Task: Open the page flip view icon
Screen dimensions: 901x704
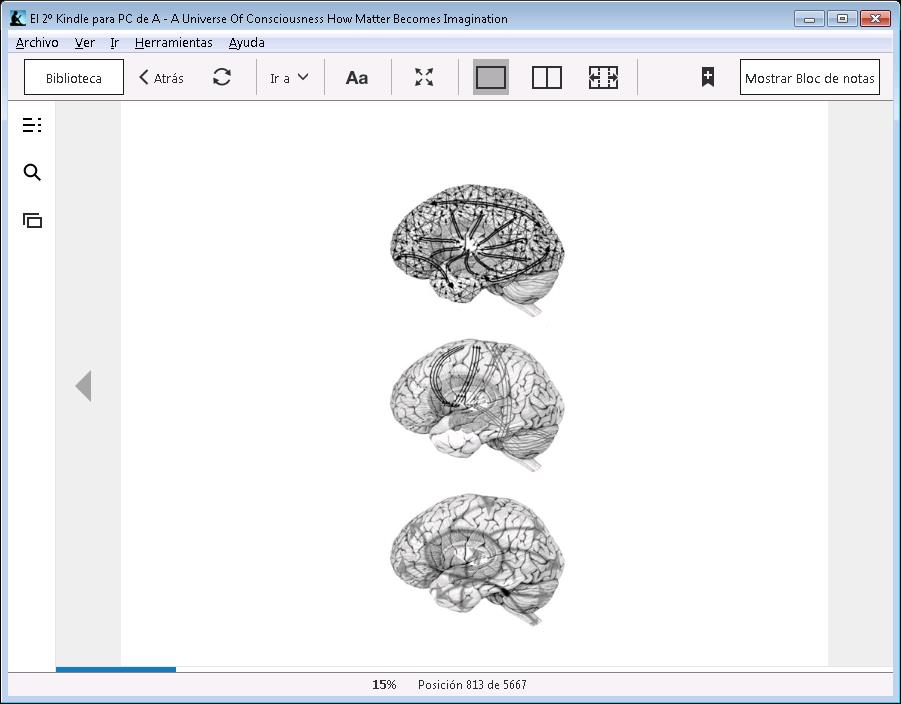Action: pyautogui.click(x=31, y=220)
